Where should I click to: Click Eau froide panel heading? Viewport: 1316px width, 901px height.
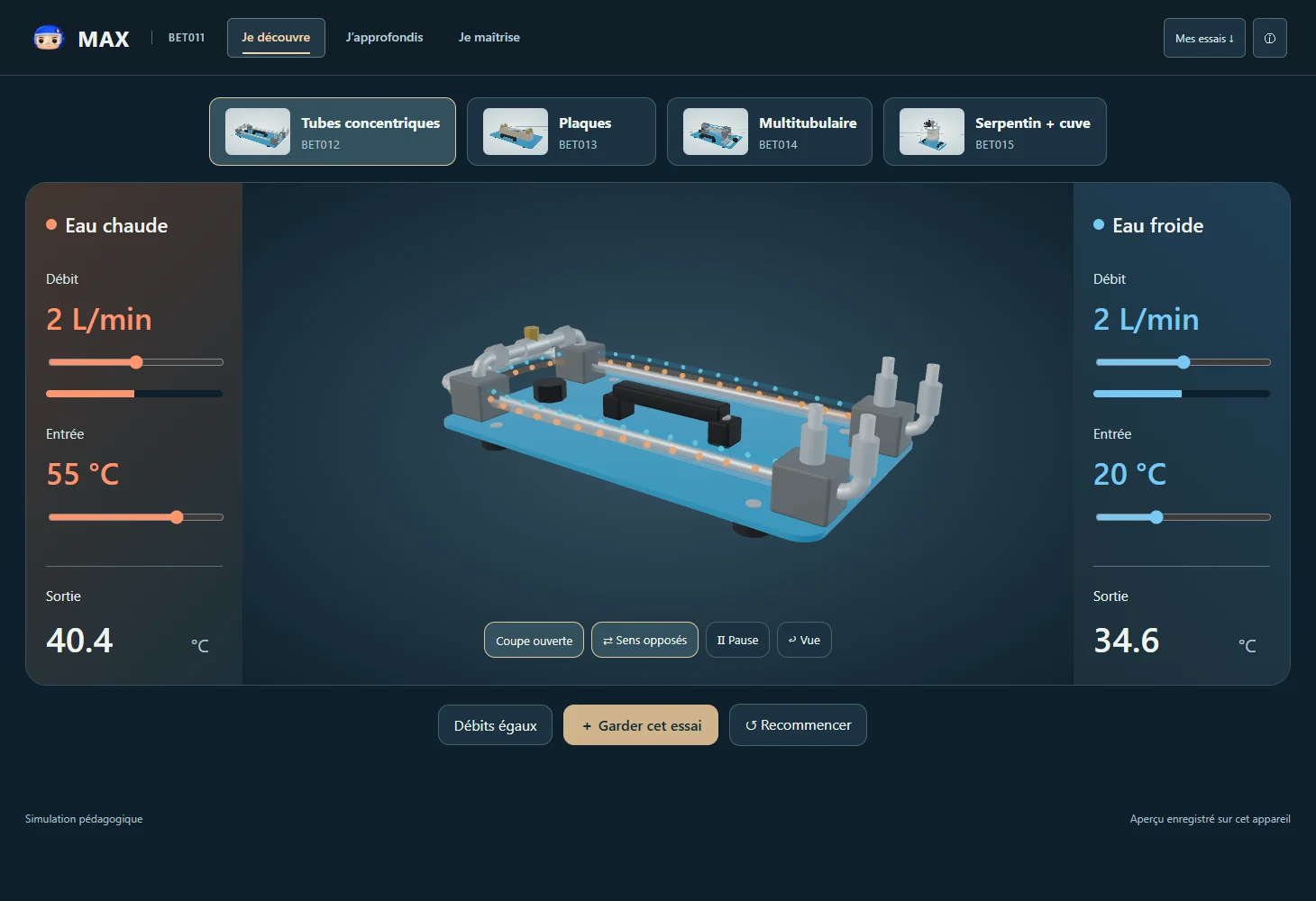pos(1158,225)
